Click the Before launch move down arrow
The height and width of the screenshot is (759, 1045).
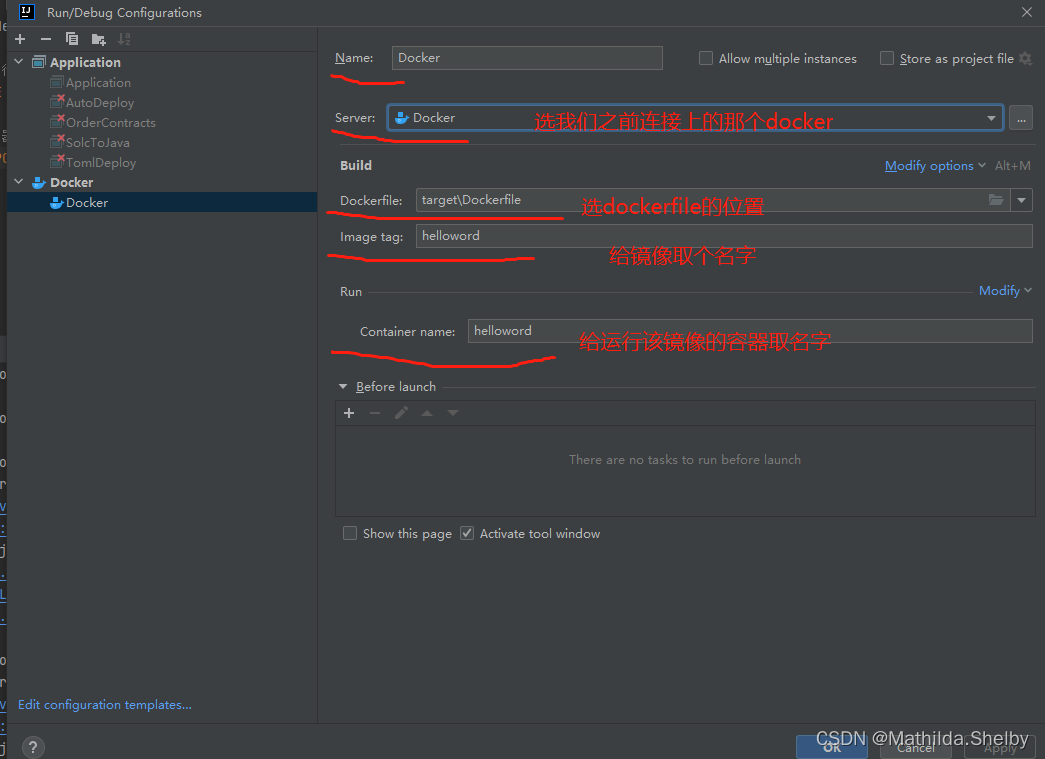(x=453, y=413)
